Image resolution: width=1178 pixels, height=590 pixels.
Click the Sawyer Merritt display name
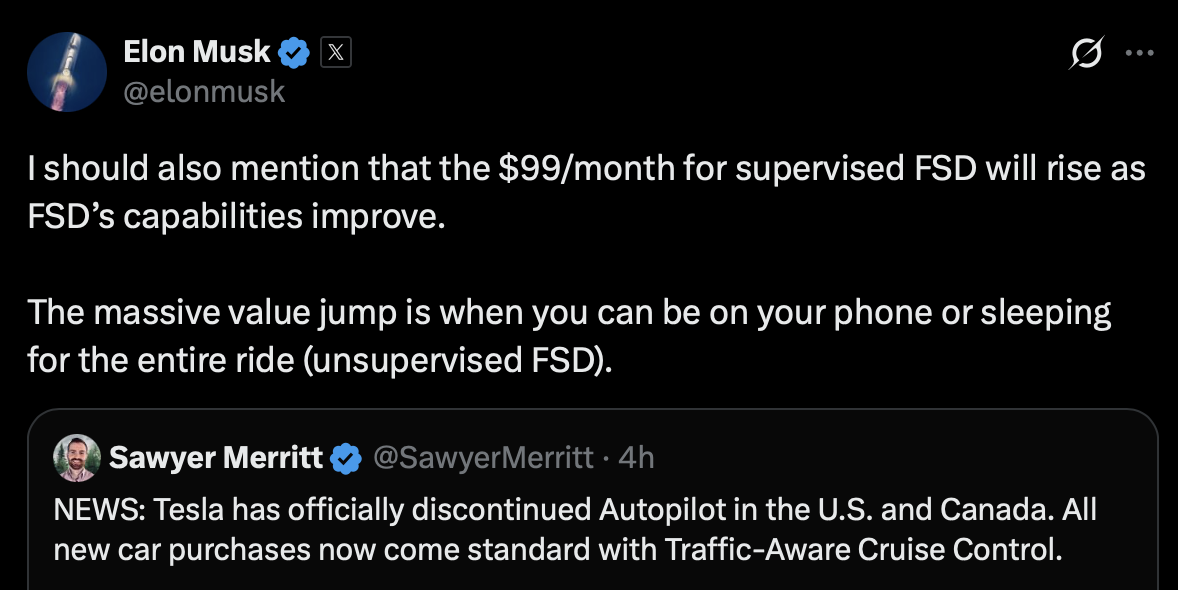[x=216, y=458]
